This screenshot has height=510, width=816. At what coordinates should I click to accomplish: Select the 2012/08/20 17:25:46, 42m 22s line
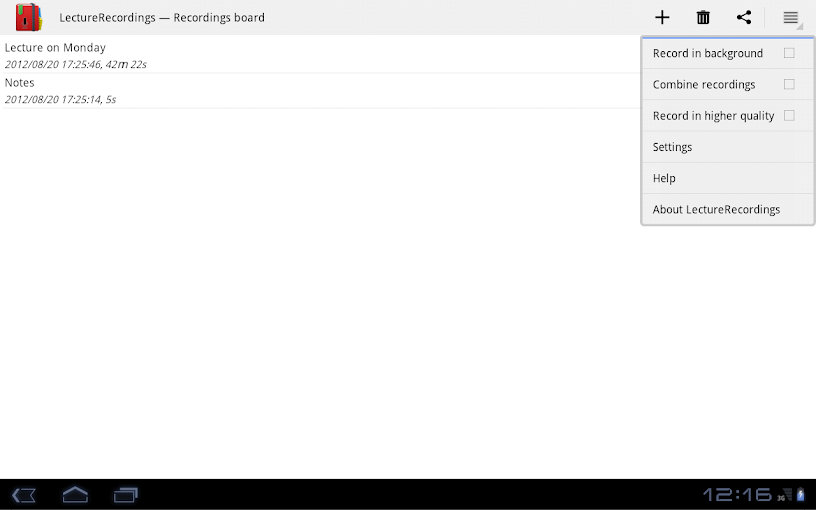(x=75, y=65)
